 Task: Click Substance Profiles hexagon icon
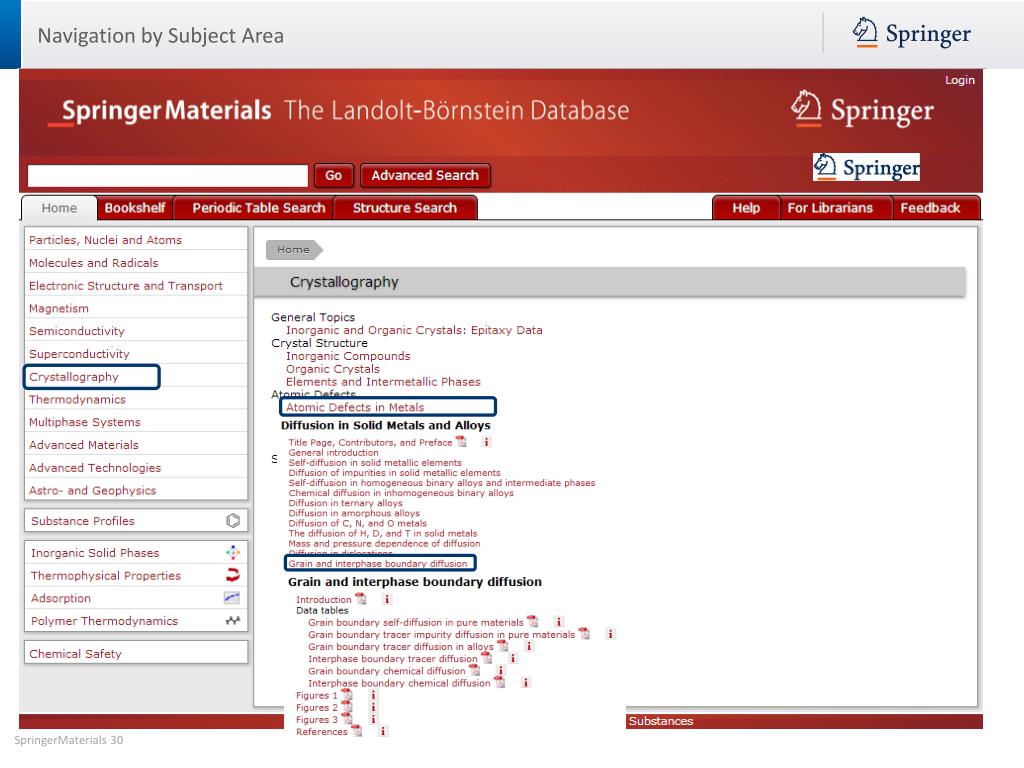click(233, 520)
